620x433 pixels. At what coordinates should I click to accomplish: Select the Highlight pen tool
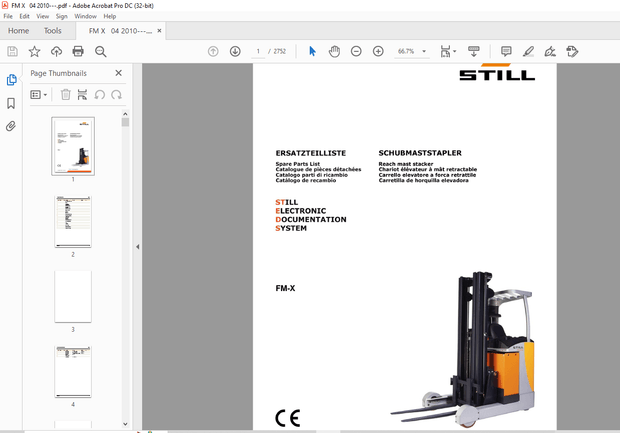click(x=528, y=51)
